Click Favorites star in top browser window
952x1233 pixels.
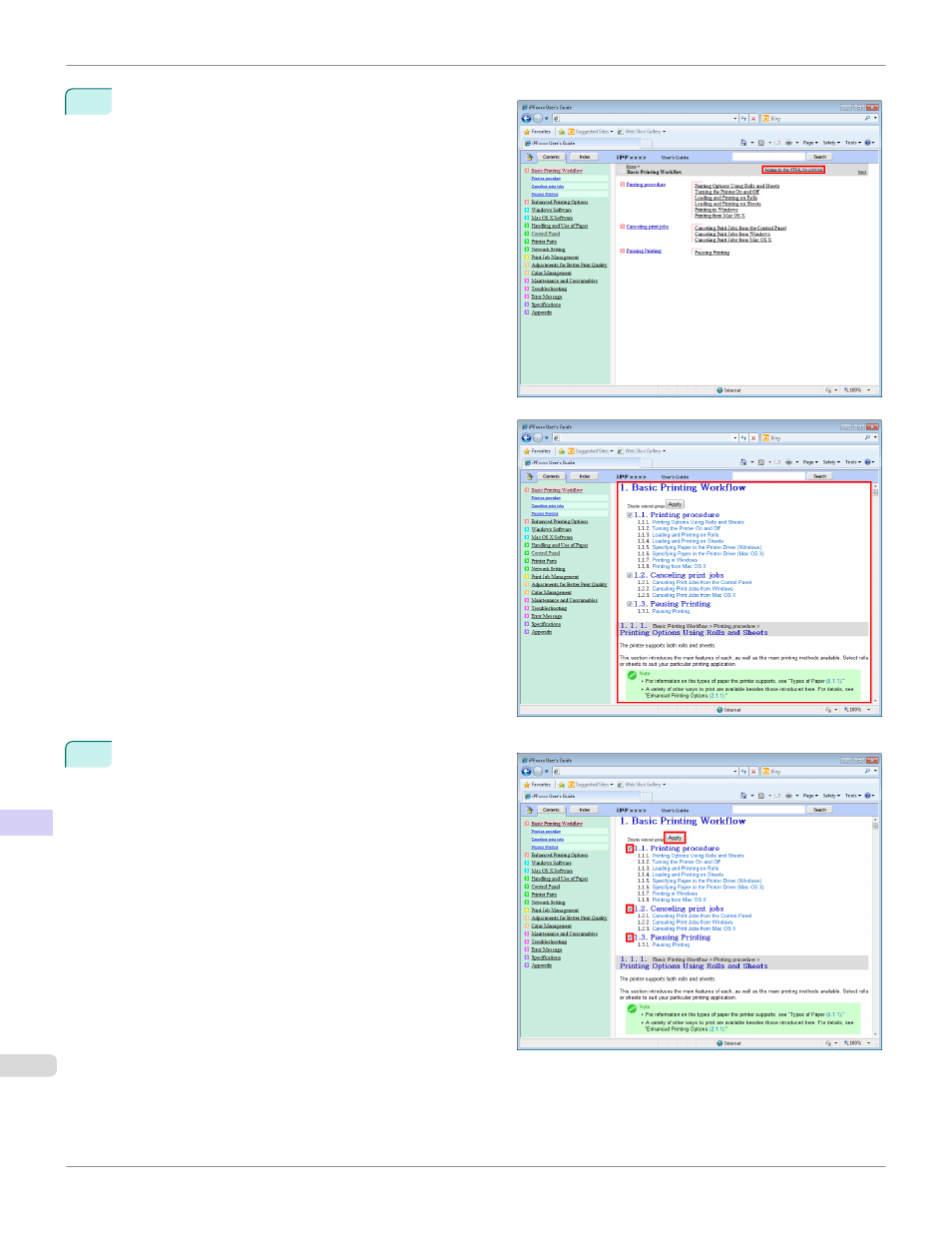pyautogui.click(x=527, y=132)
